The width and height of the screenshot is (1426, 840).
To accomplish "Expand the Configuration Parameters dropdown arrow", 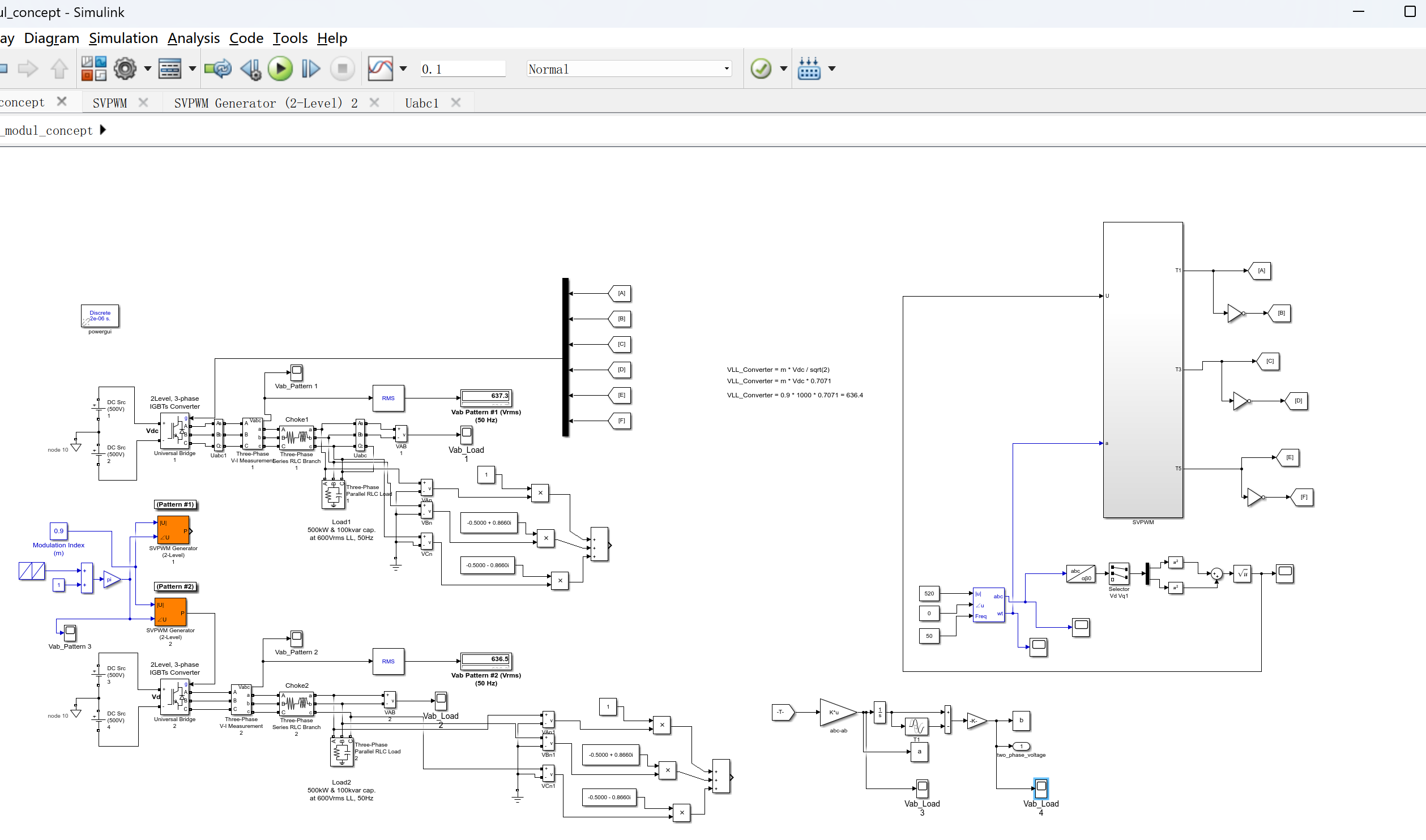I will coord(148,68).
